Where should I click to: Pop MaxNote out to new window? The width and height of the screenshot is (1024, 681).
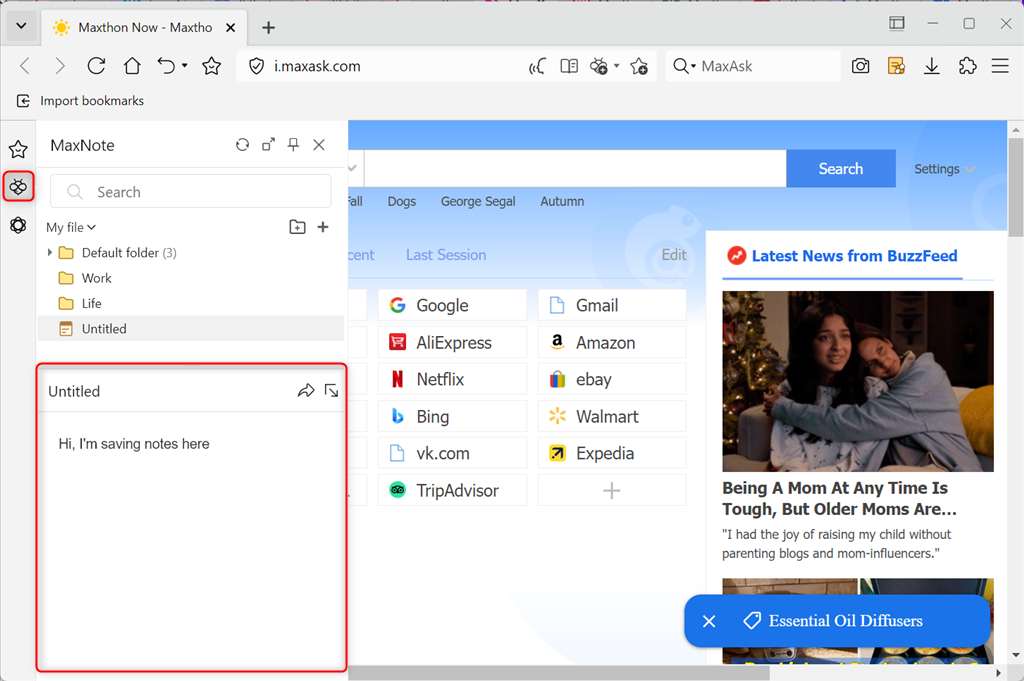pos(268,144)
